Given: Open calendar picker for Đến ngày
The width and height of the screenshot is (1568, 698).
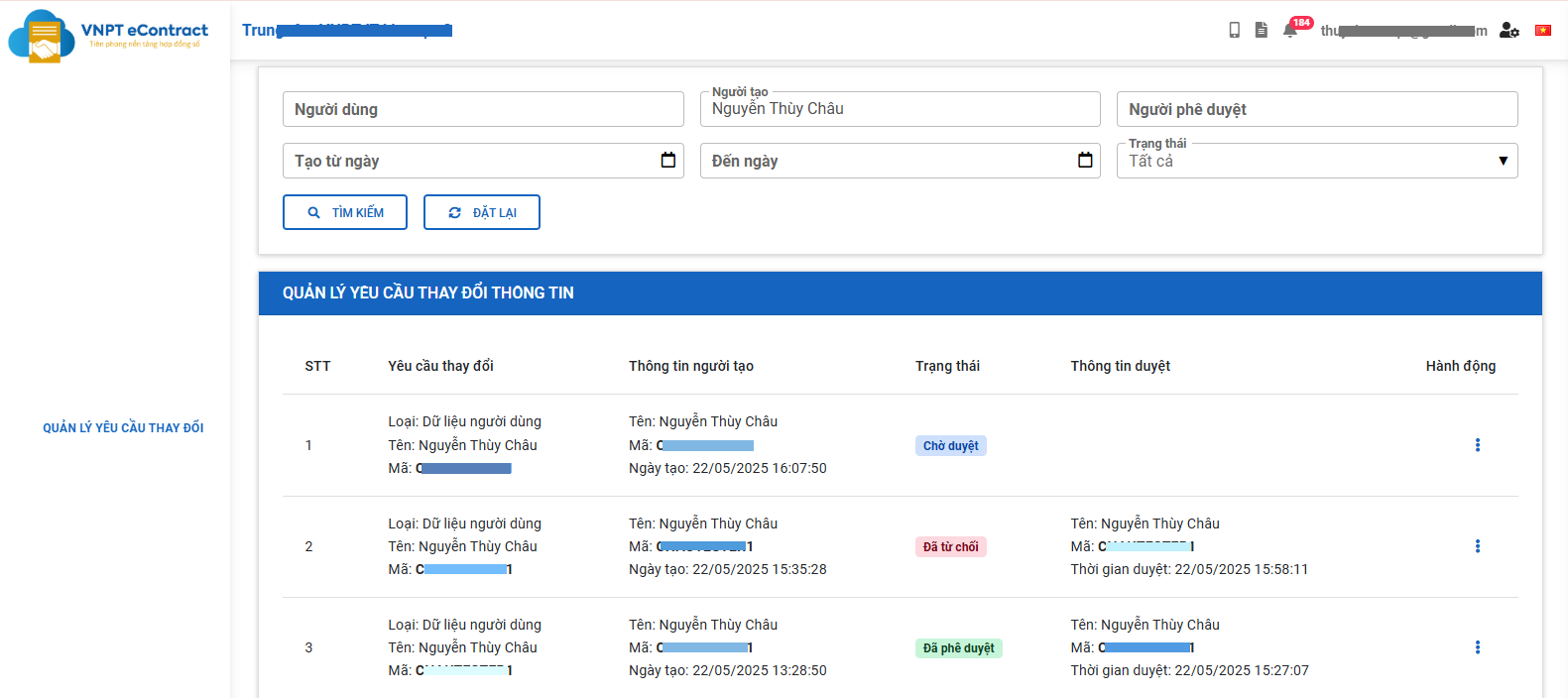Looking at the screenshot, I should click(x=1085, y=161).
